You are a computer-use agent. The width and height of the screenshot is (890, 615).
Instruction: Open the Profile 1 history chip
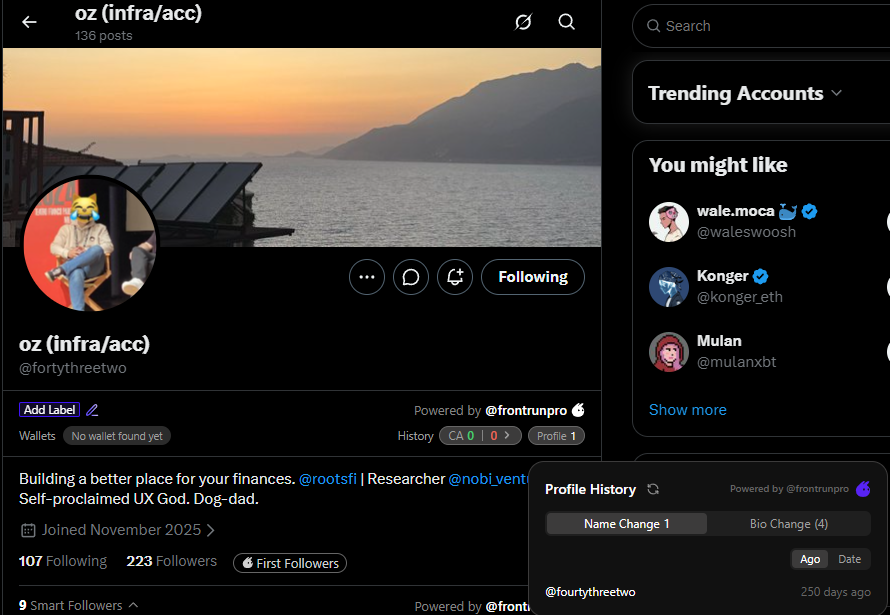click(556, 436)
